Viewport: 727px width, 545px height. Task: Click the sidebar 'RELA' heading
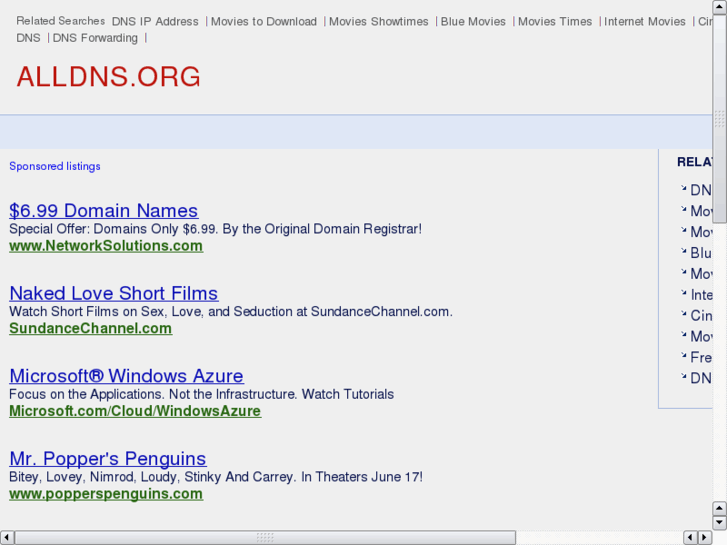[695, 162]
